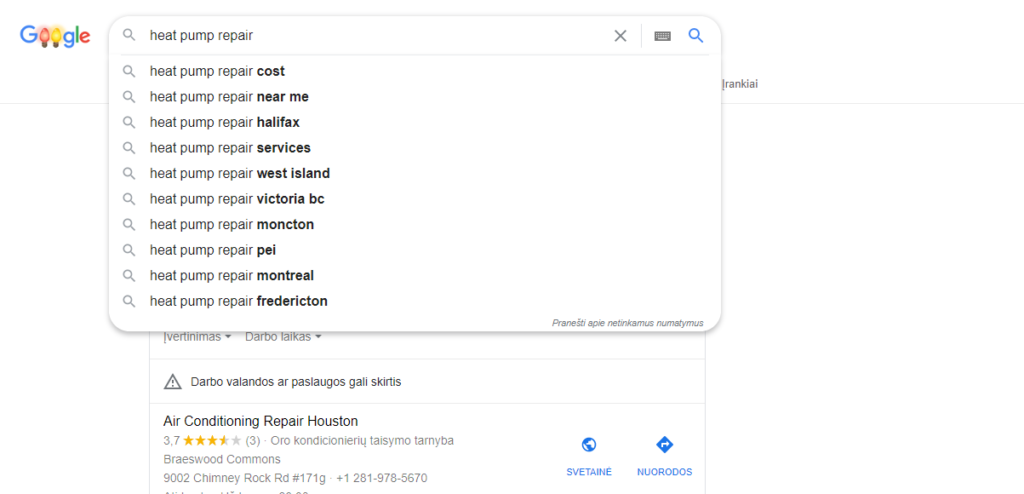The image size is (1024, 494).
Task: Click the magnifier icon left of search text
Action: 129,35
